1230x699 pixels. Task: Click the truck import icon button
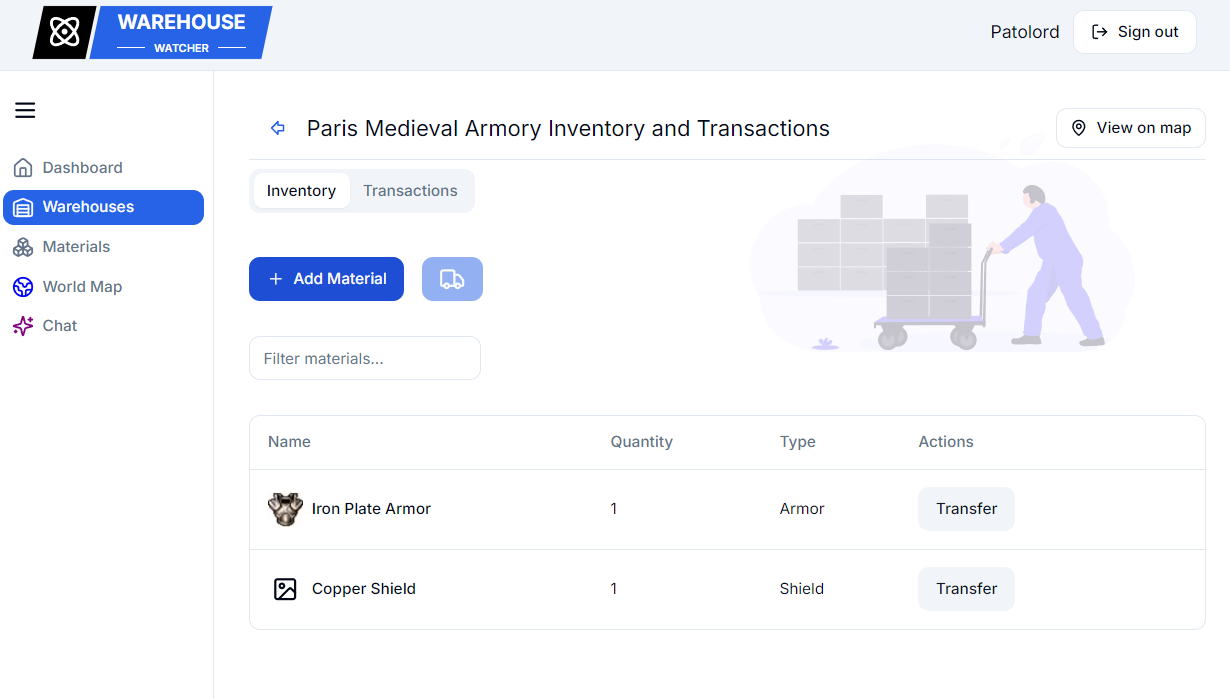452,279
